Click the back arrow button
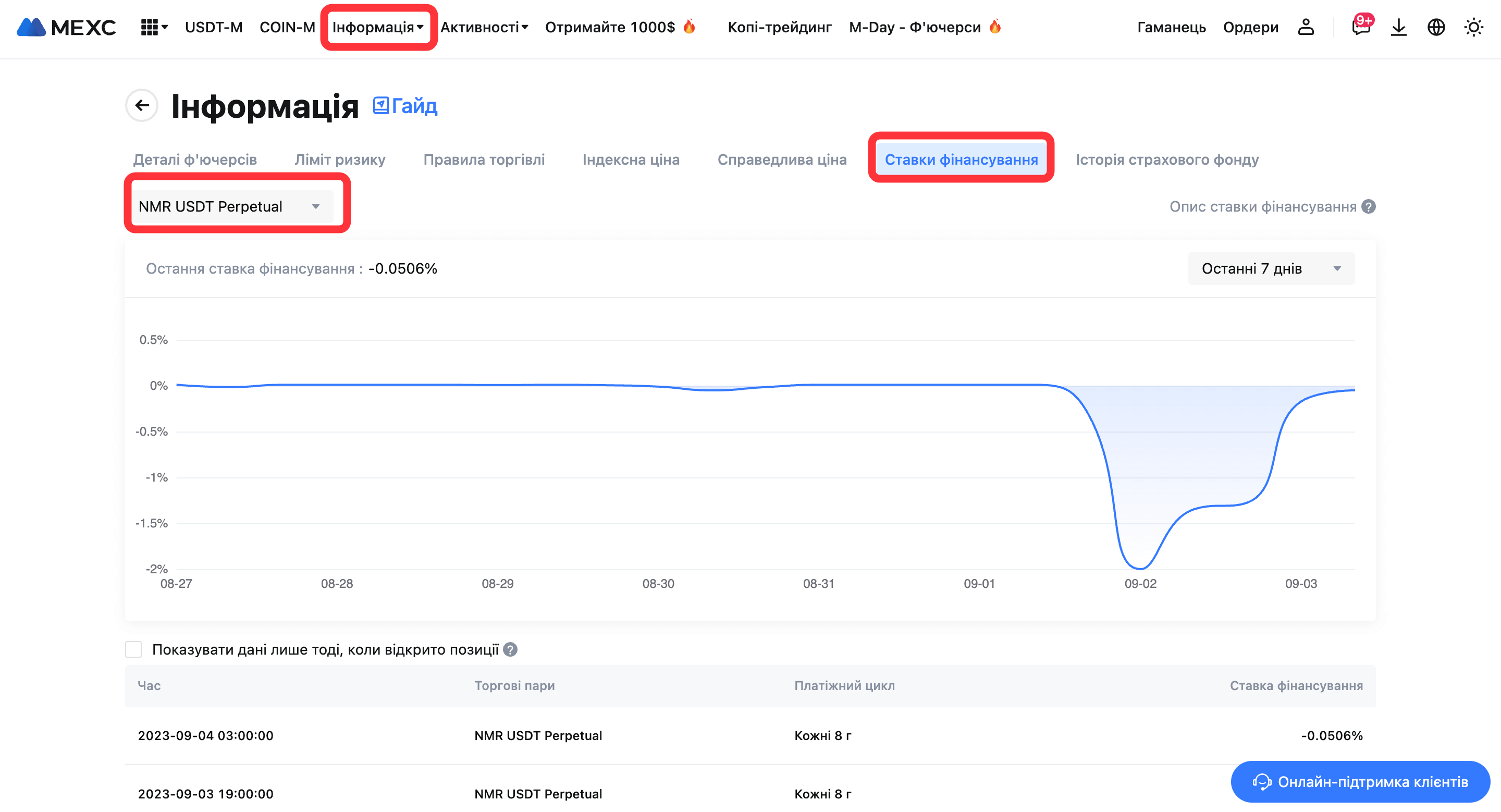The width and height of the screenshot is (1501, 812). (142, 105)
